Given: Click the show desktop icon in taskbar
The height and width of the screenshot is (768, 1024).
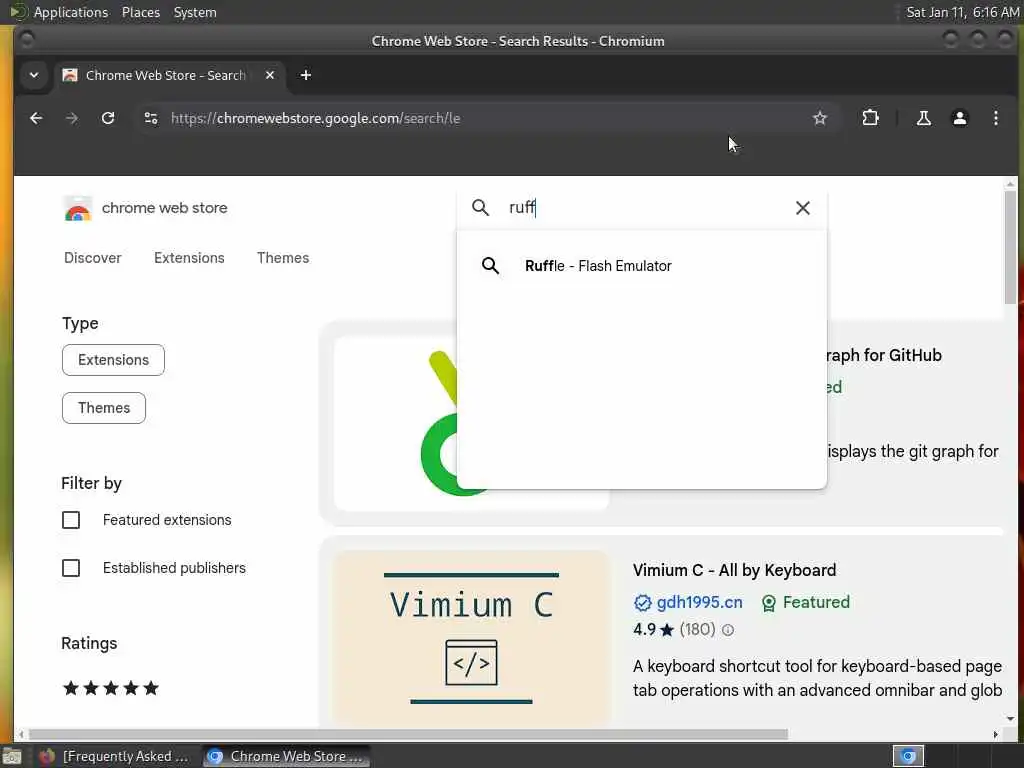Looking at the screenshot, I should (12, 756).
